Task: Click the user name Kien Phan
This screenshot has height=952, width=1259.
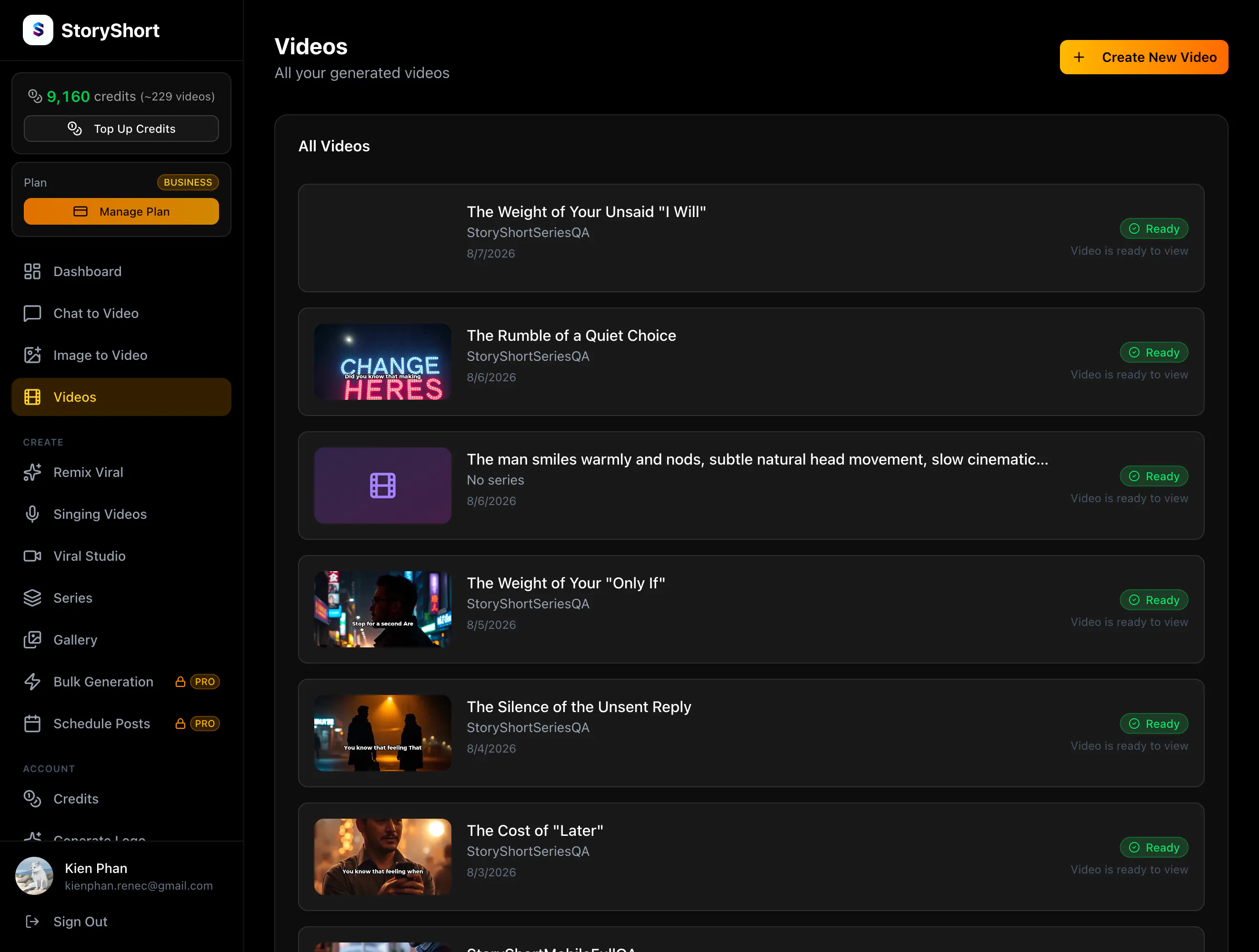Action: (x=96, y=868)
